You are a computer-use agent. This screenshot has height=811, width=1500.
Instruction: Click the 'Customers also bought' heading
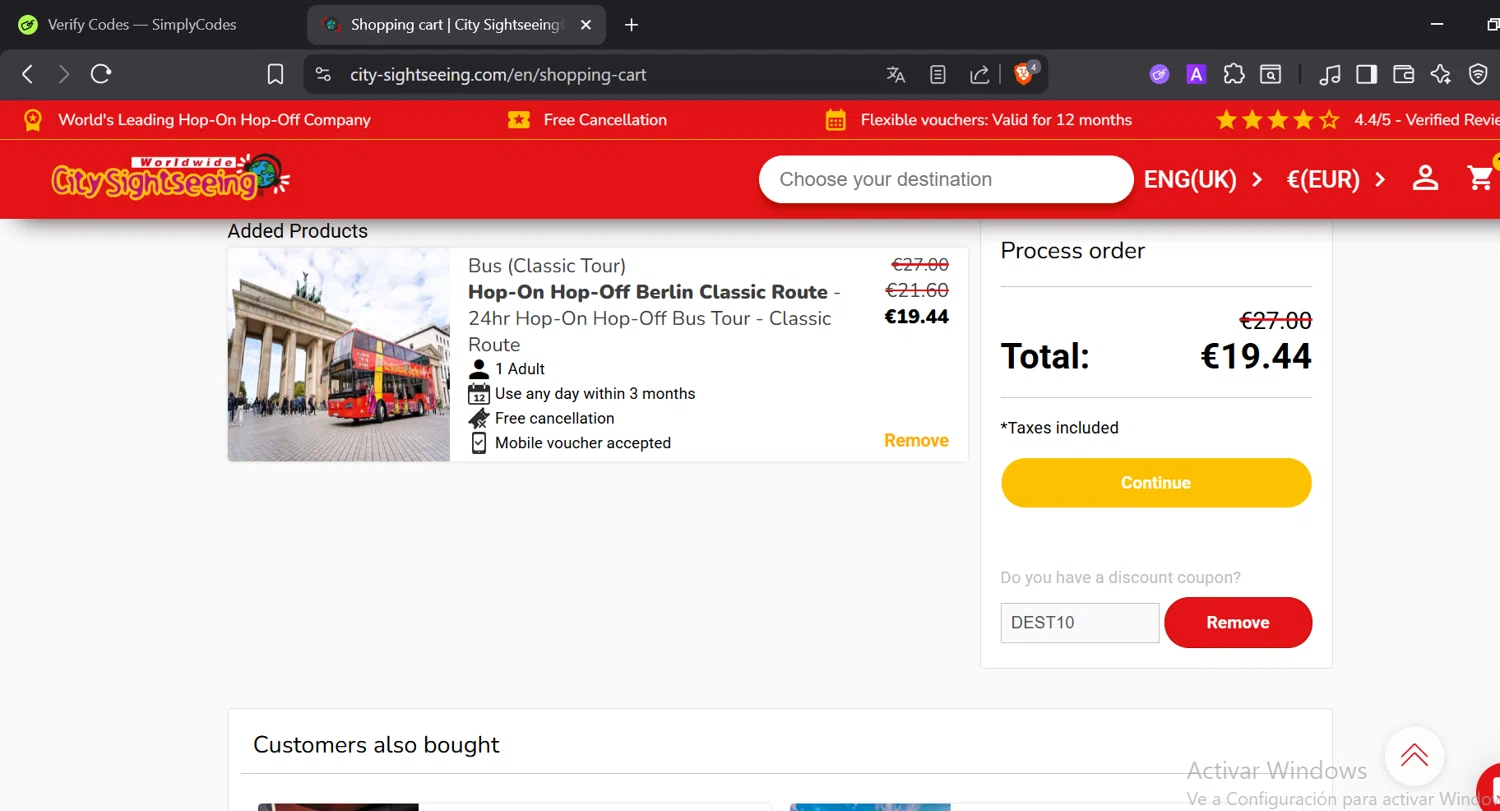click(x=376, y=745)
